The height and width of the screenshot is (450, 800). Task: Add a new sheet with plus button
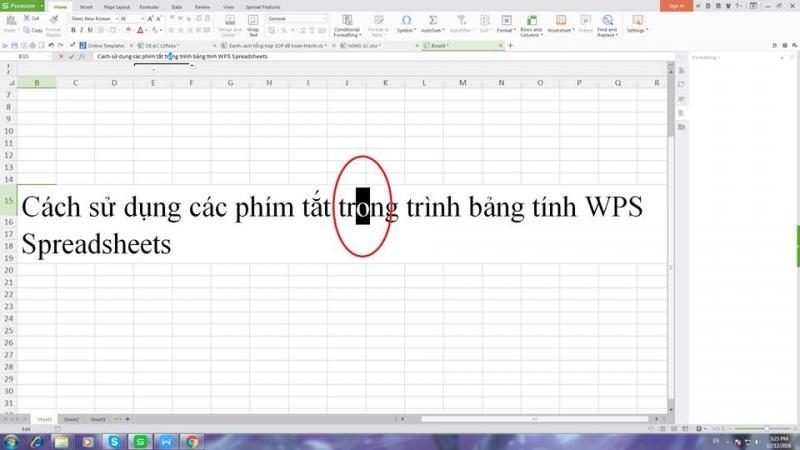click(128, 419)
